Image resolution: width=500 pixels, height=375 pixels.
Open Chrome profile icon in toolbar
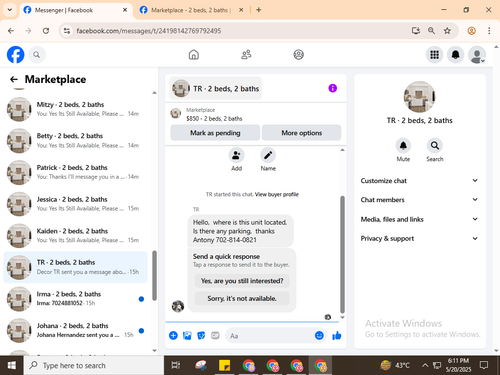coord(471,31)
